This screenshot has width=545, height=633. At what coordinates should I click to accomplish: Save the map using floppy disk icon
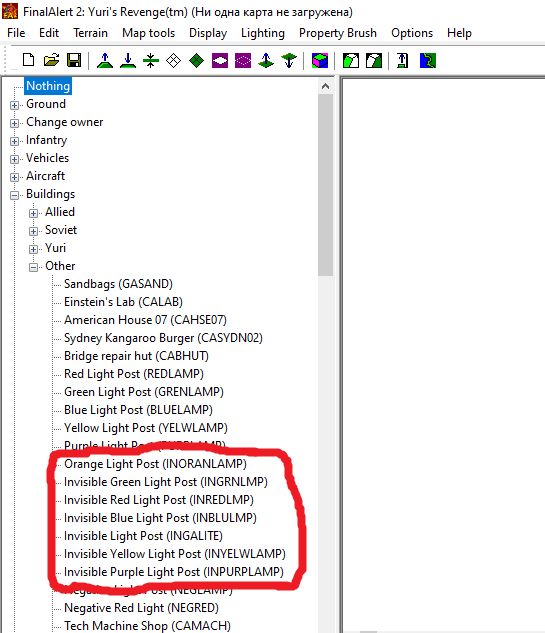point(74,61)
